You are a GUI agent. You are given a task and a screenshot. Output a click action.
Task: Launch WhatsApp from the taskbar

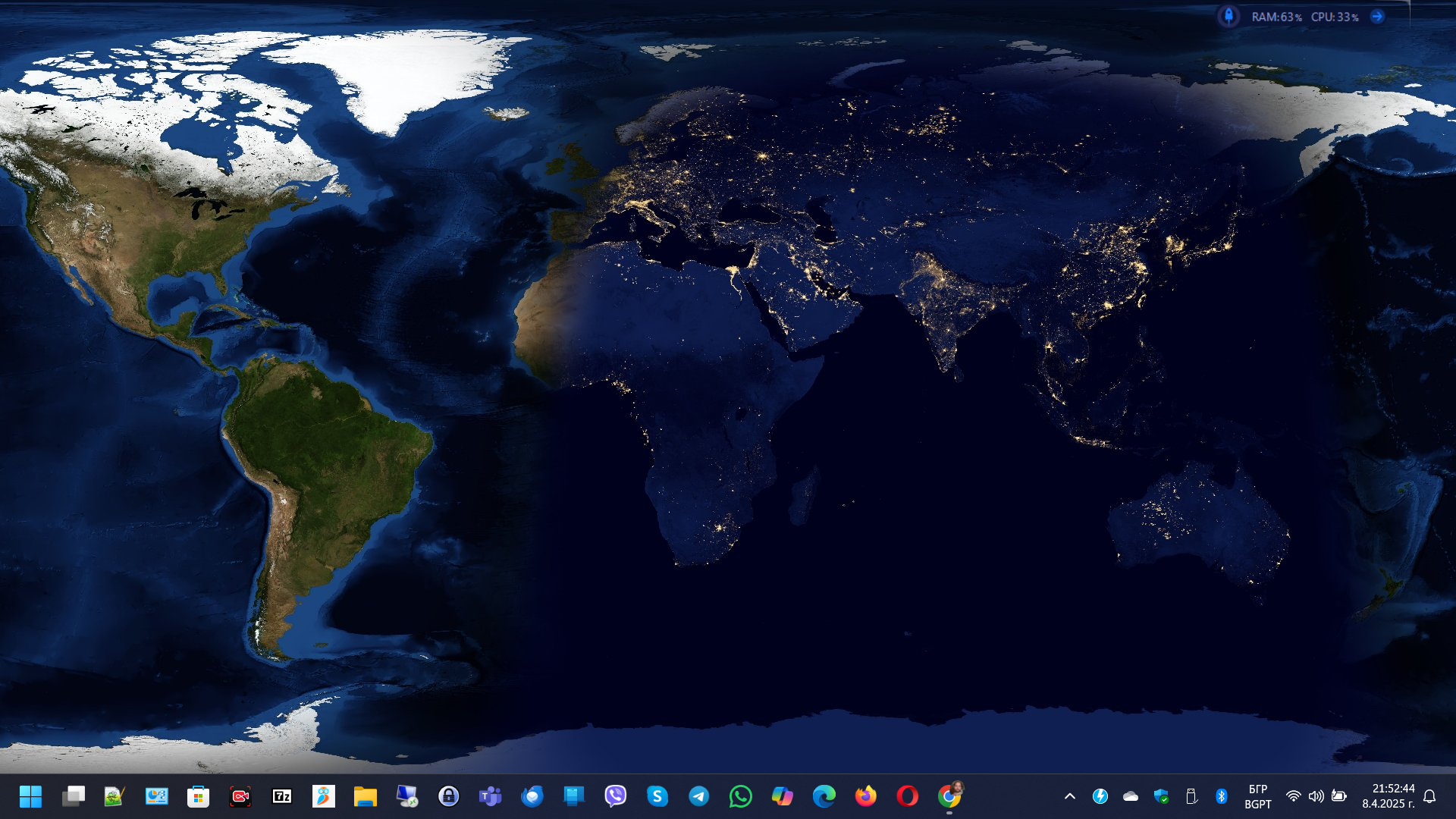[740, 796]
